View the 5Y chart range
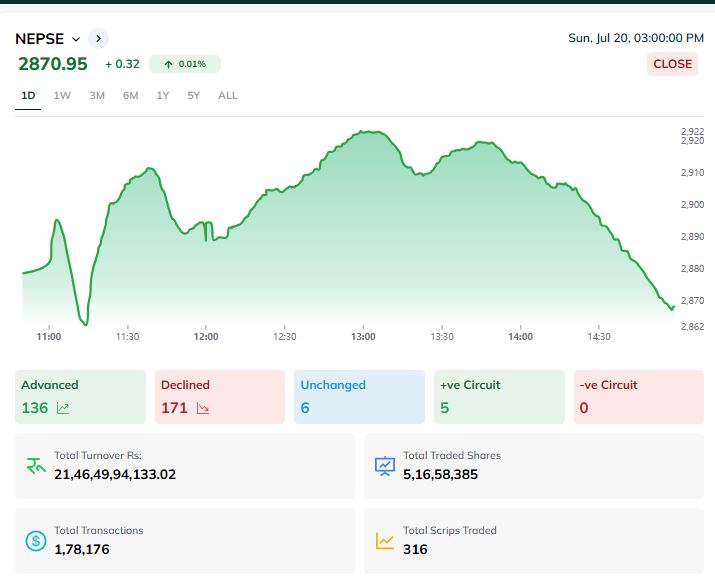Viewport: 715px width, 582px height. [194, 96]
